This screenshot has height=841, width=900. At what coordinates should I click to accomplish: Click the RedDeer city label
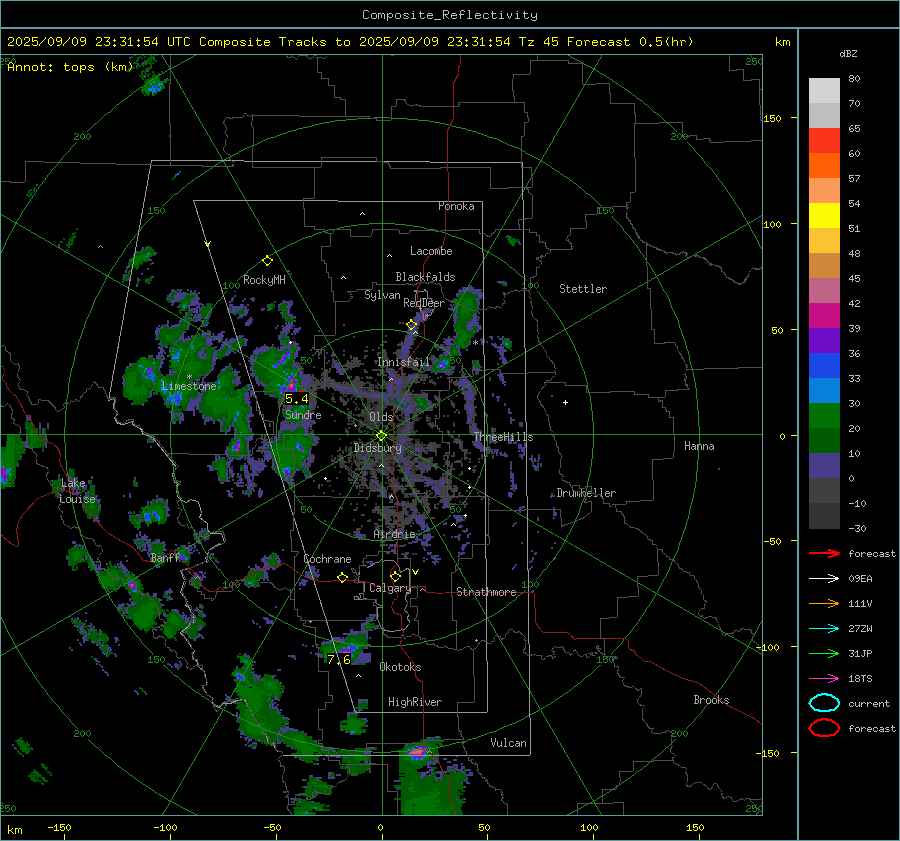424,303
